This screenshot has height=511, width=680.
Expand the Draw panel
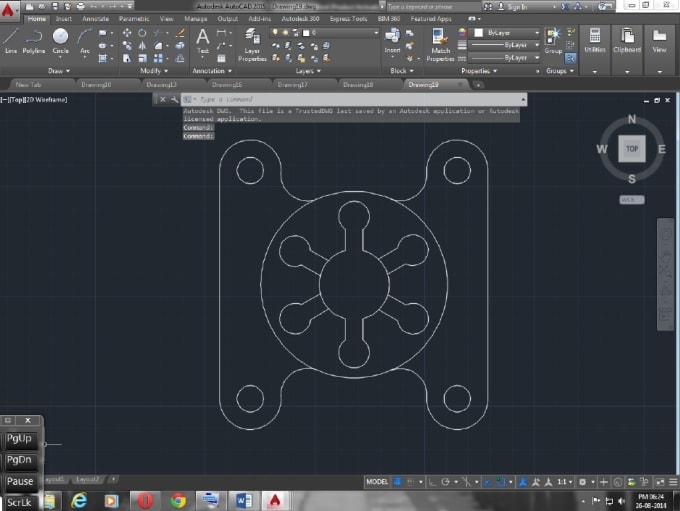tap(59, 71)
